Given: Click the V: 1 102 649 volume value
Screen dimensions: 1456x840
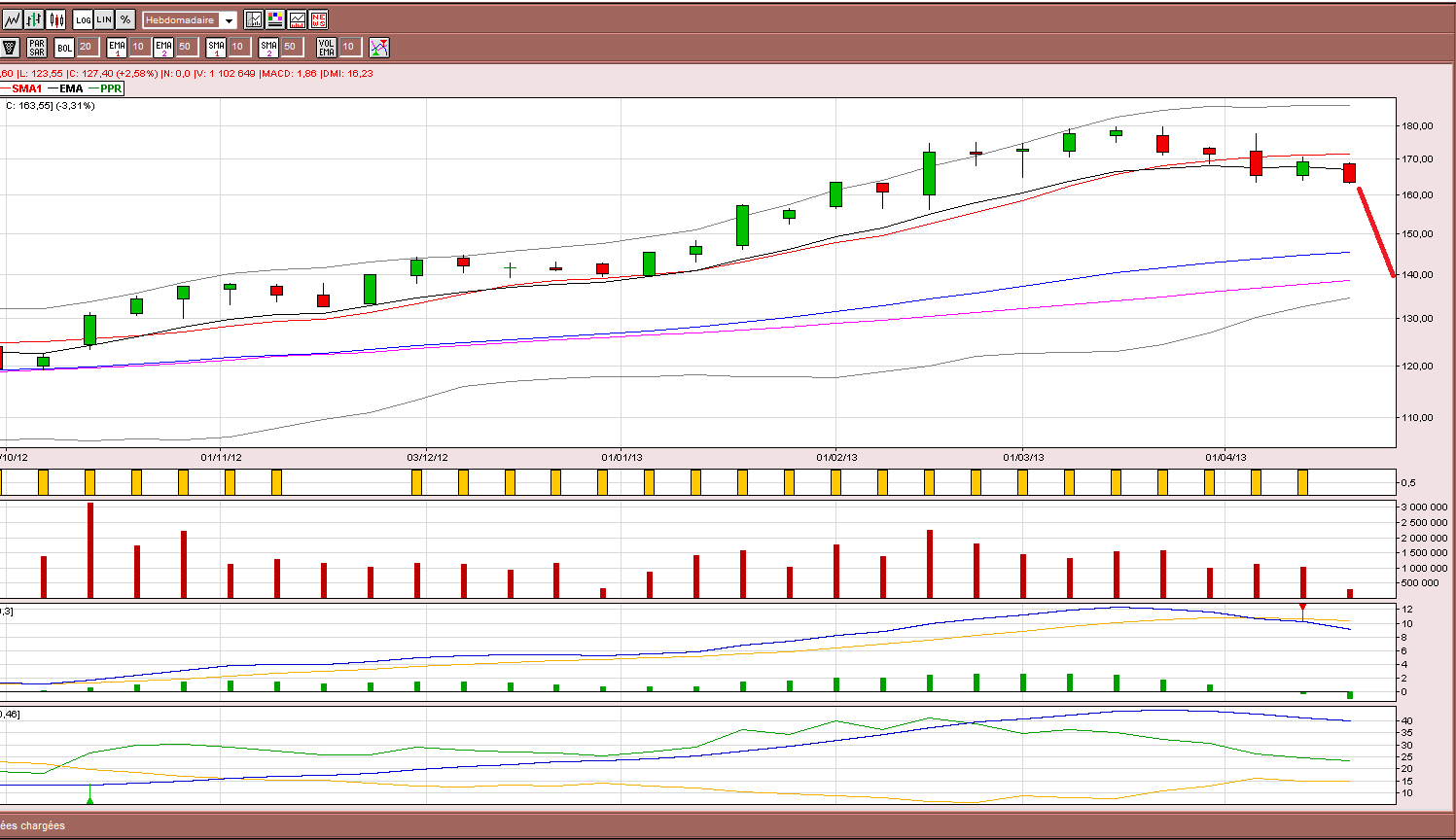Looking at the screenshot, I should (226, 73).
